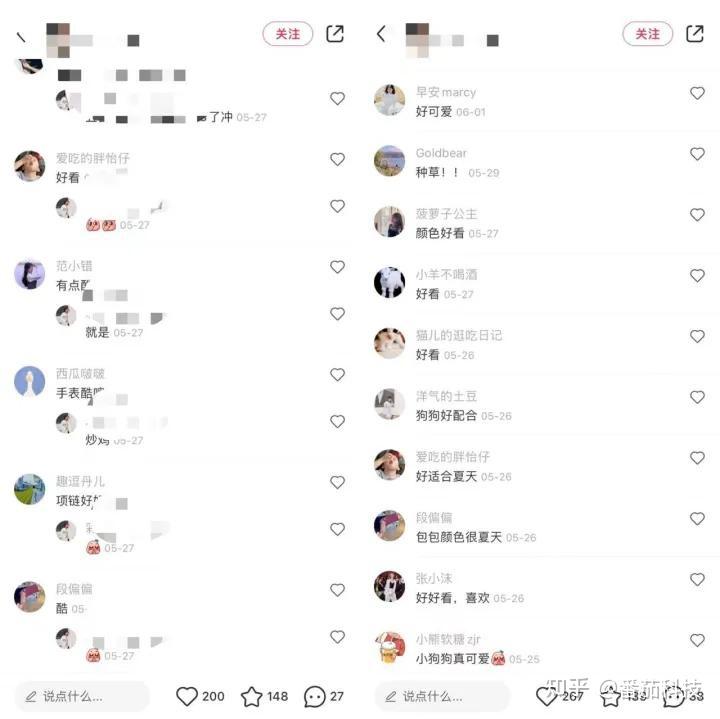The width and height of the screenshot is (720, 719).
Task: Like Goldbear's comment 种草
Action: [698, 154]
